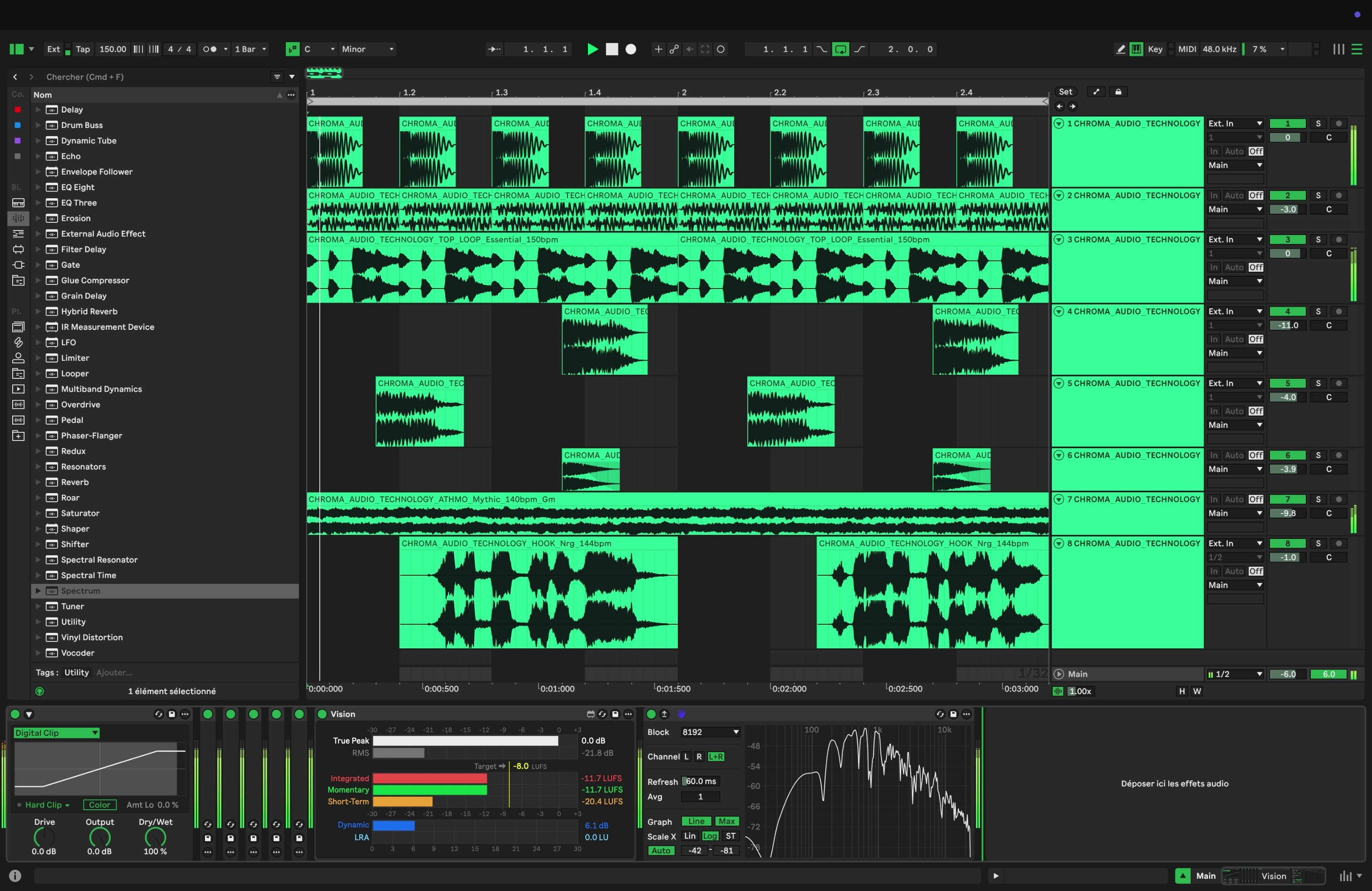
Task: Click the Tap tempo button
Action: pyautogui.click(x=83, y=49)
